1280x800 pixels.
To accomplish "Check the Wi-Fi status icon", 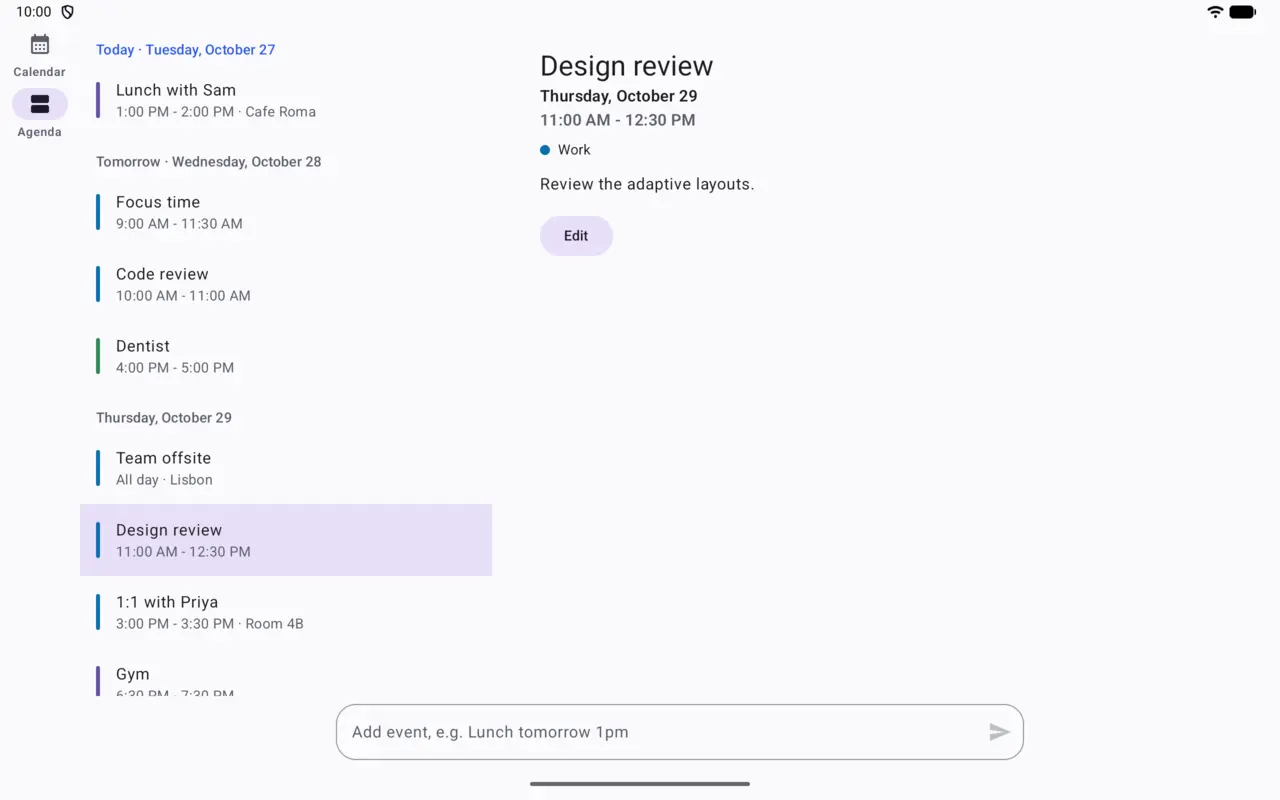I will tap(1215, 12).
